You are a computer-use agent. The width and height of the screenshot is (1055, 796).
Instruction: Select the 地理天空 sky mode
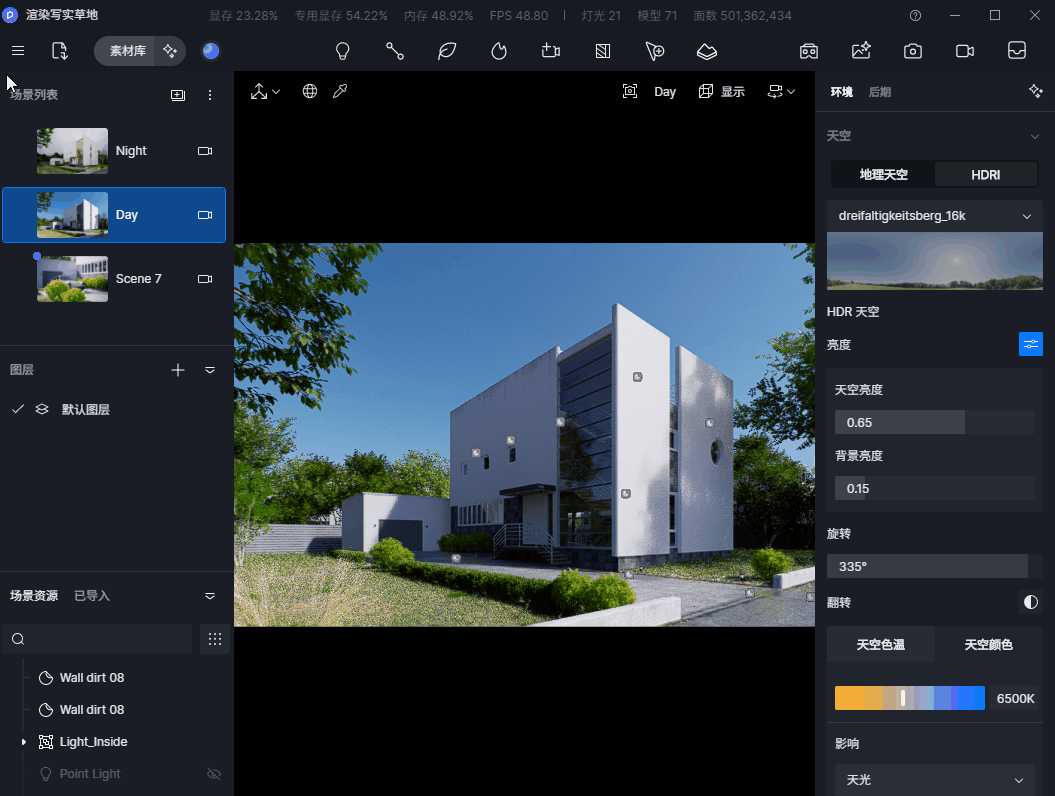[x=883, y=175]
